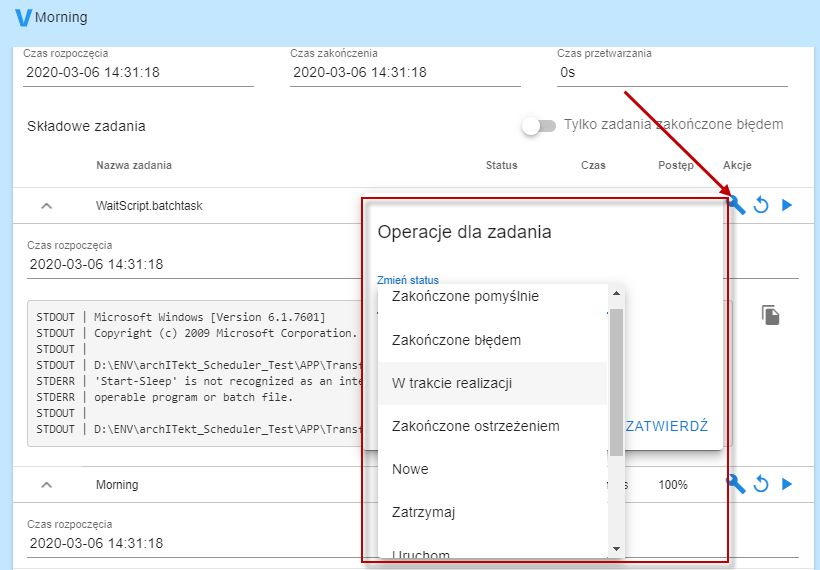The width and height of the screenshot is (820, 570).
Task: Click the Status column header
Action: pos(502,165)
